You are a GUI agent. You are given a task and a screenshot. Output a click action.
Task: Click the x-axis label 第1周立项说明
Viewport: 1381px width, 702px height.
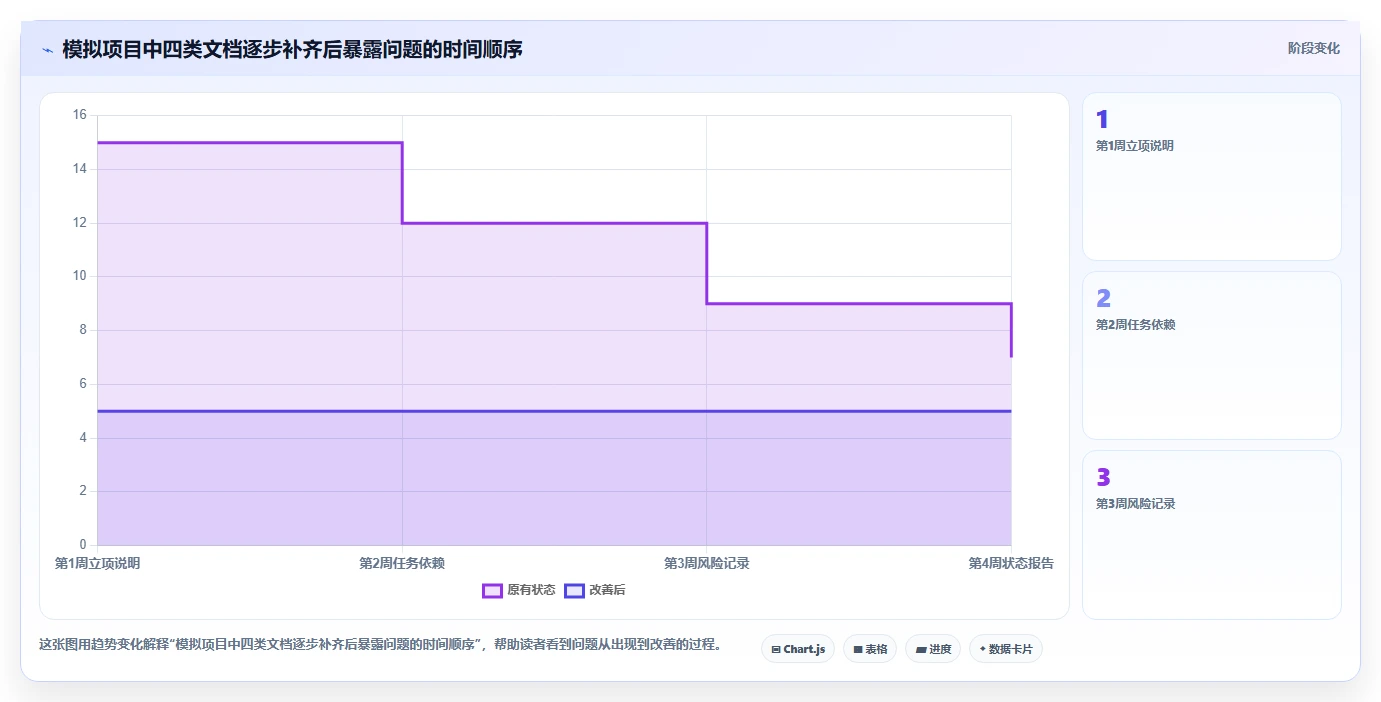click(97, 563)
